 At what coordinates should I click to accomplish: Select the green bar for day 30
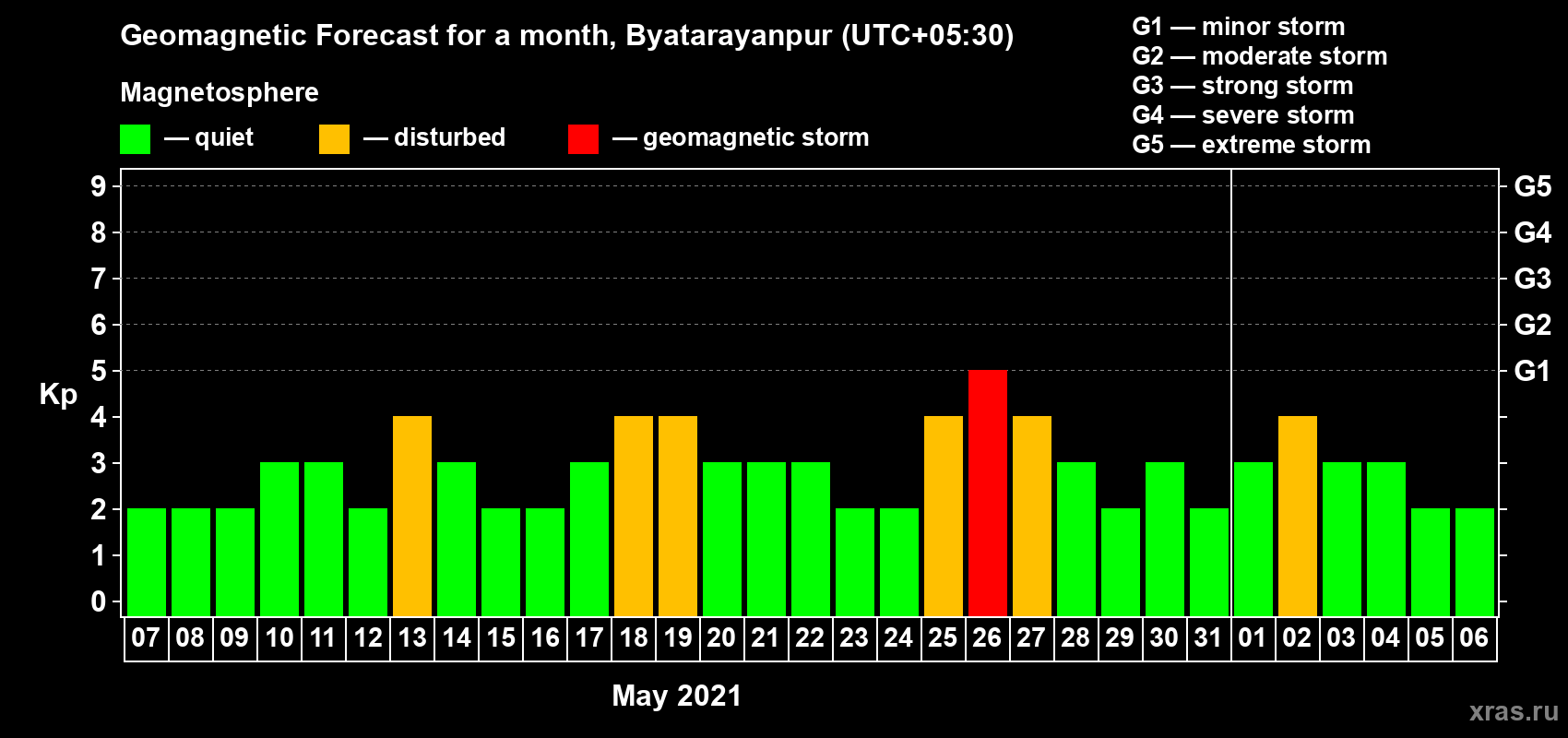pos(1165,539)
